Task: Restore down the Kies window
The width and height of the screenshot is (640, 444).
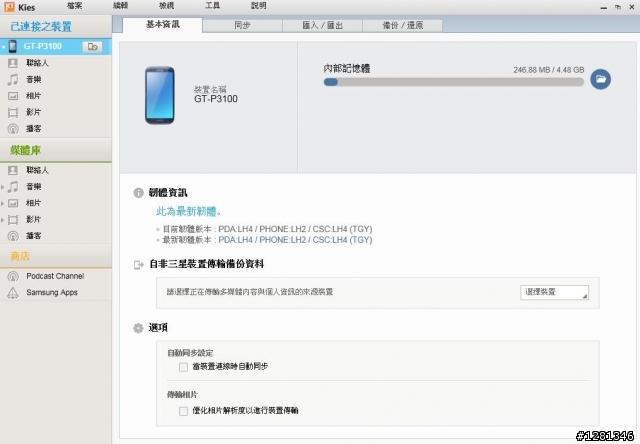Action: click(x=618, y=7)
